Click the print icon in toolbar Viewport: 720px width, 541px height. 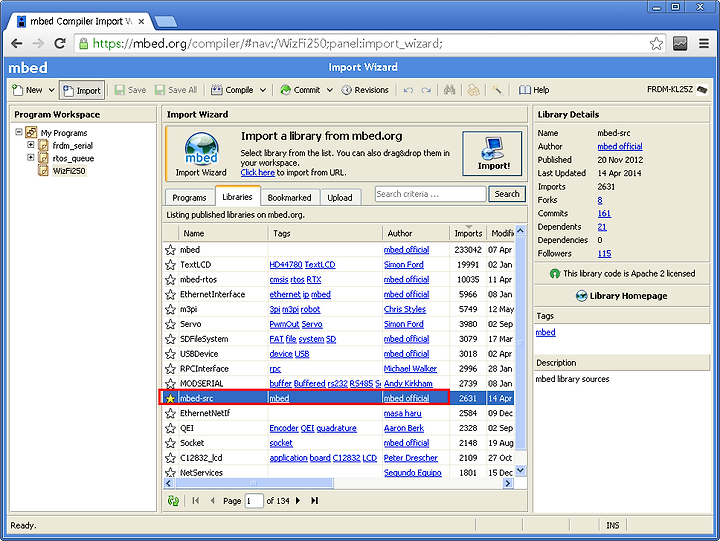click(x=473, y=90)
